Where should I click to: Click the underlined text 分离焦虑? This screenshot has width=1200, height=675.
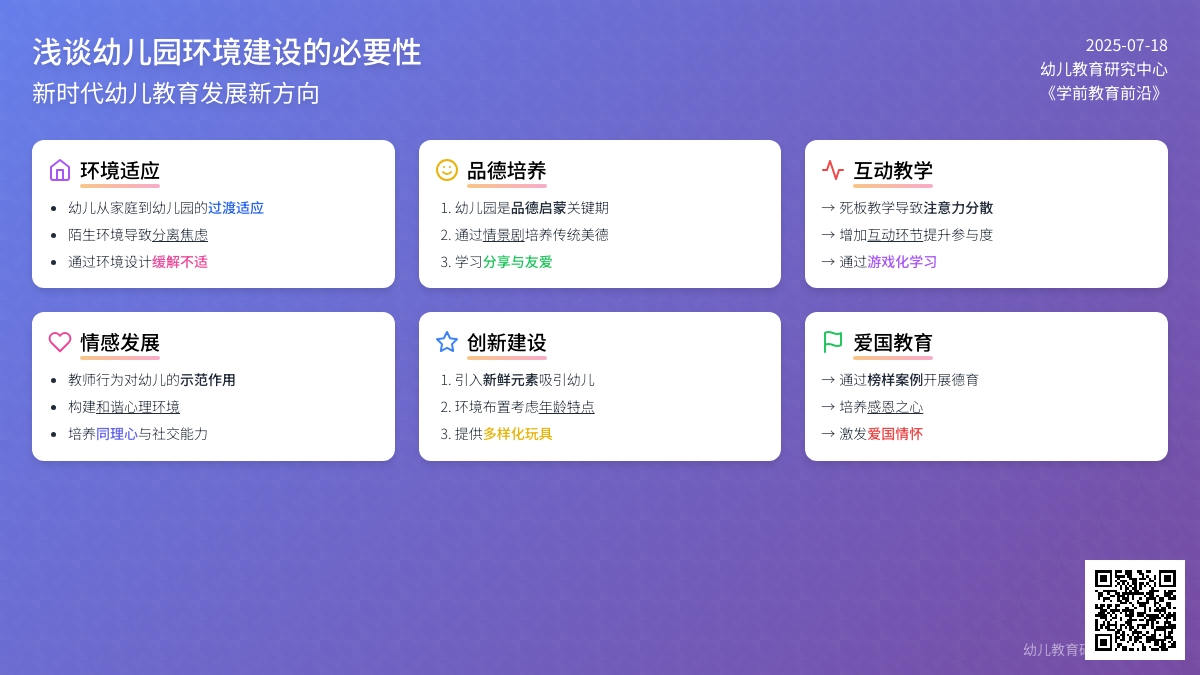(x=180, y=235)
